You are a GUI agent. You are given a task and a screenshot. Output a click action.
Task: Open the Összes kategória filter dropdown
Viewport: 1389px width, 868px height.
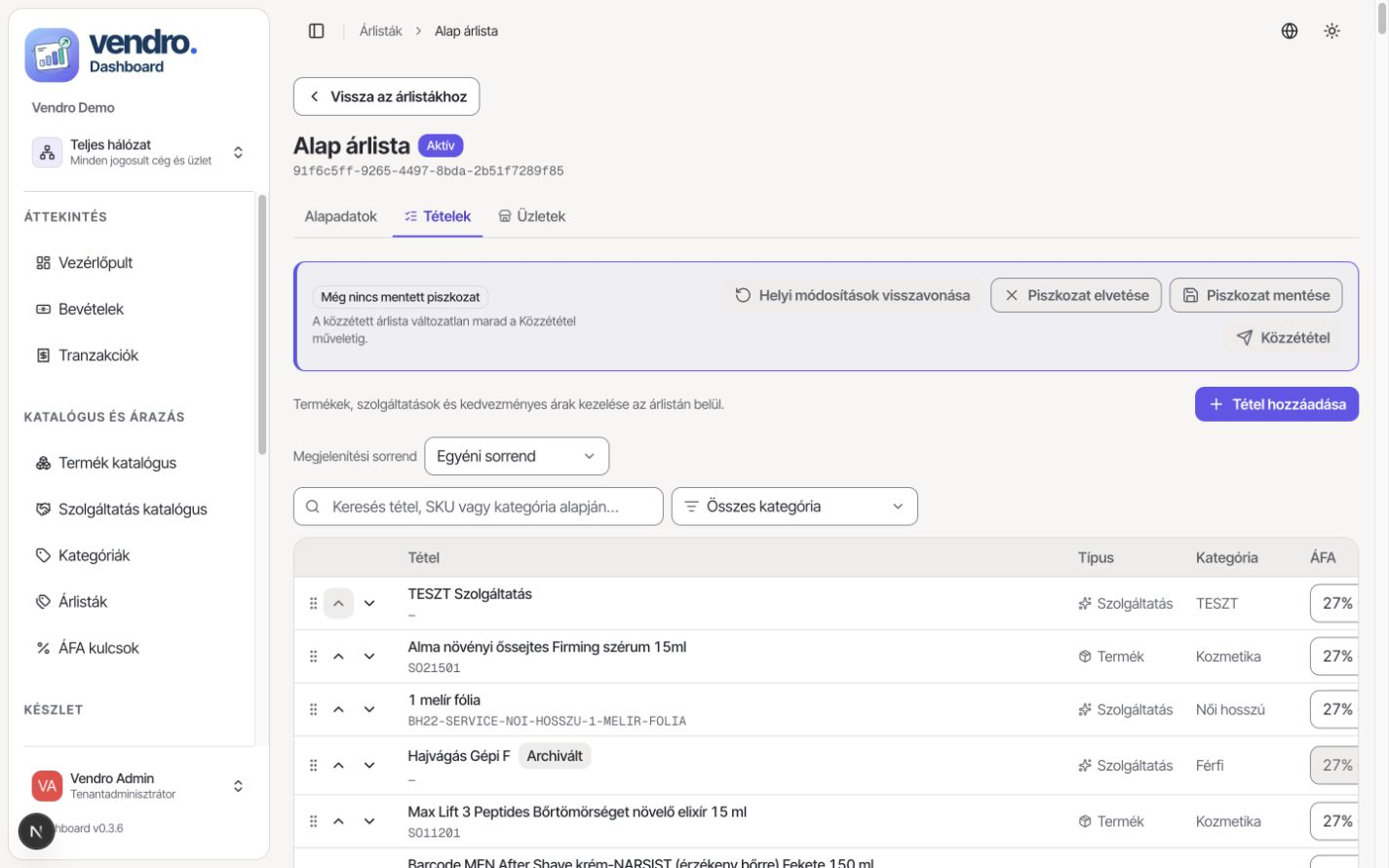pyautogui.click(x=794, y=507)
